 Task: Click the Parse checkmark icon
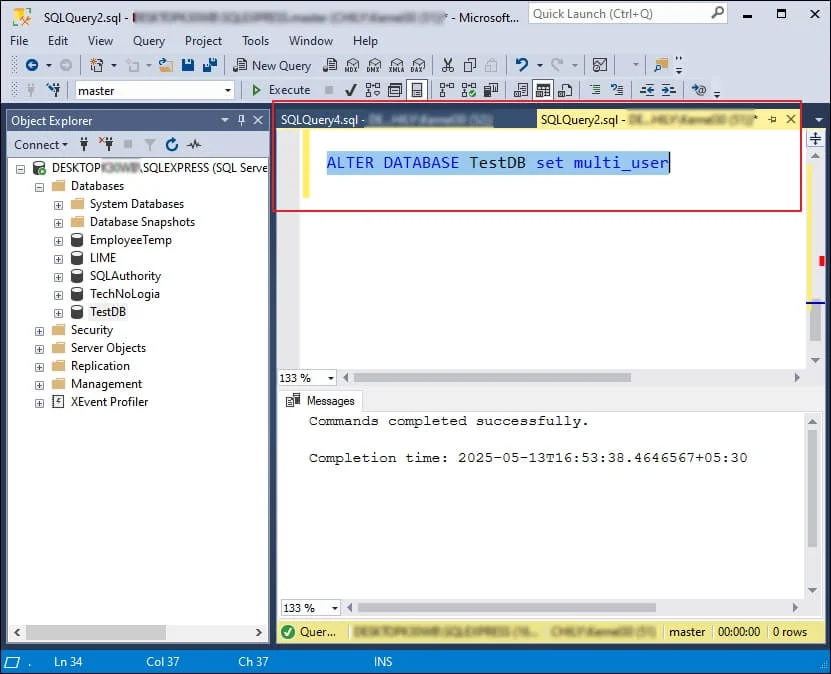350,90
